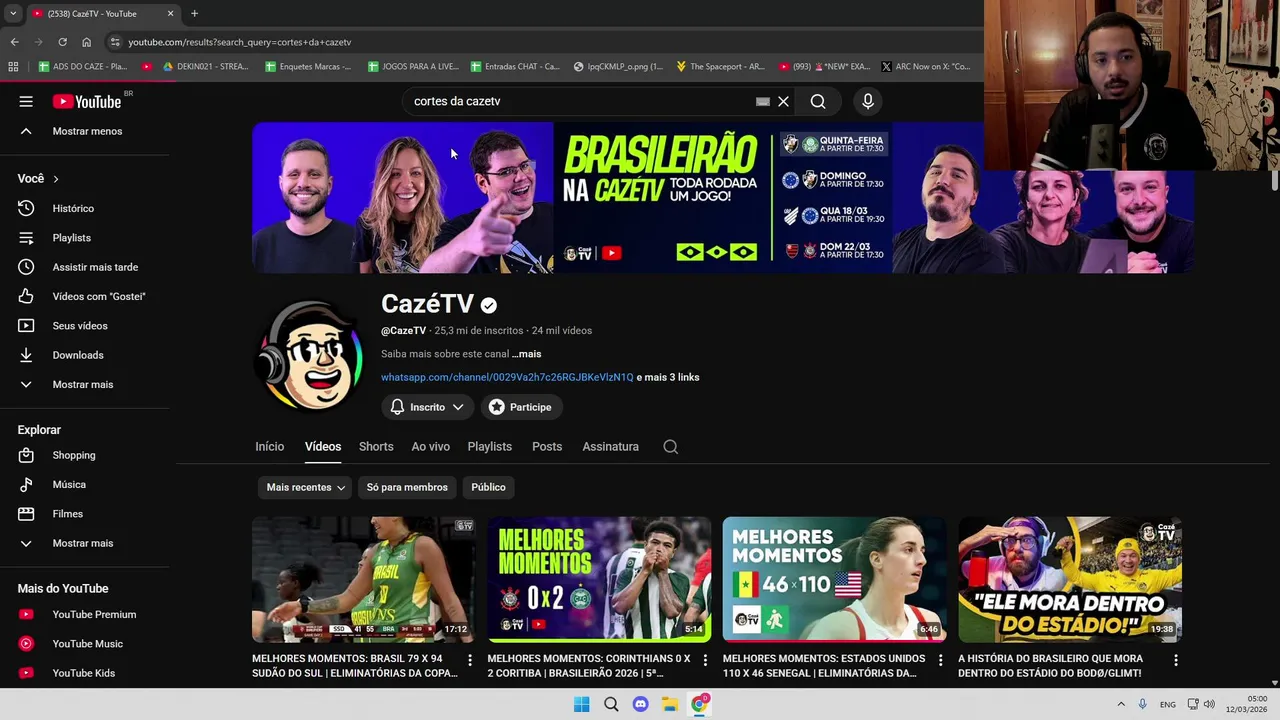Viewport: 1280px width, 720px height.
Task: Open a new Chrome tab
Action: (x=194, y=14)
